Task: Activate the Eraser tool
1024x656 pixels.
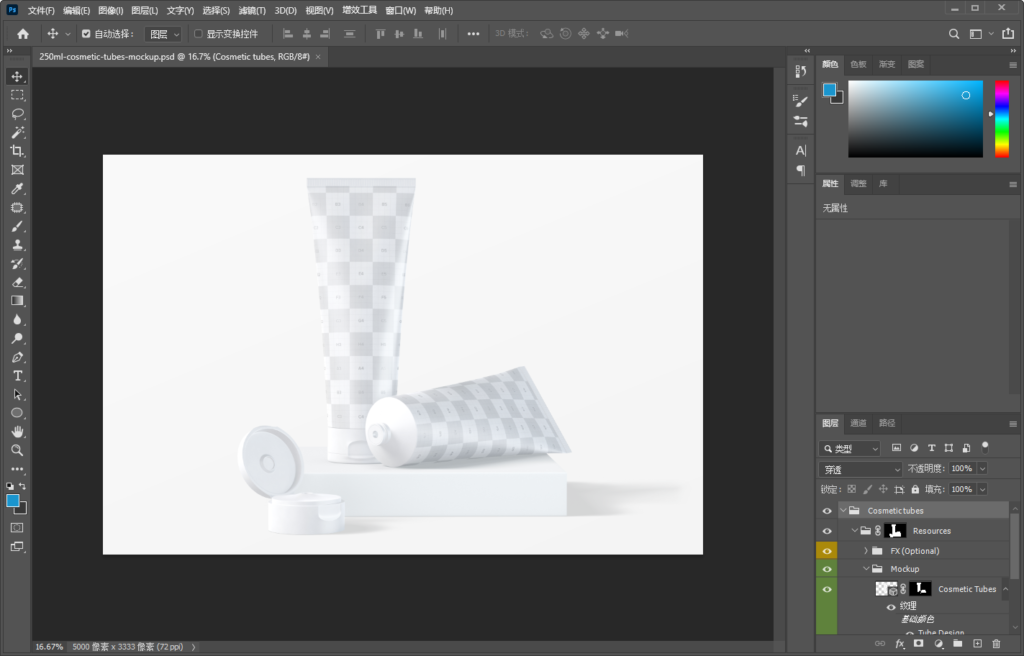Action: 17,282
